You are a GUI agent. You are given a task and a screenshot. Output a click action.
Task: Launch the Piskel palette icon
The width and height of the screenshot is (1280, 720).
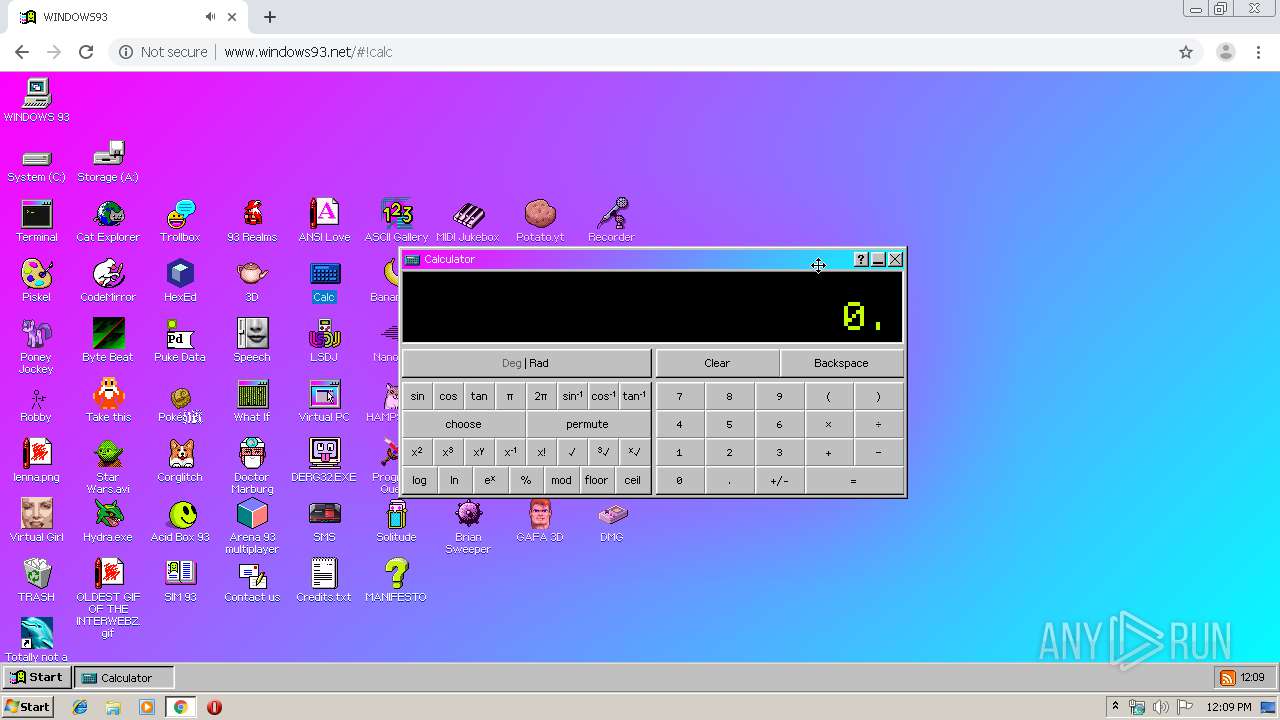pyautogui.click(x=36, y=280)
